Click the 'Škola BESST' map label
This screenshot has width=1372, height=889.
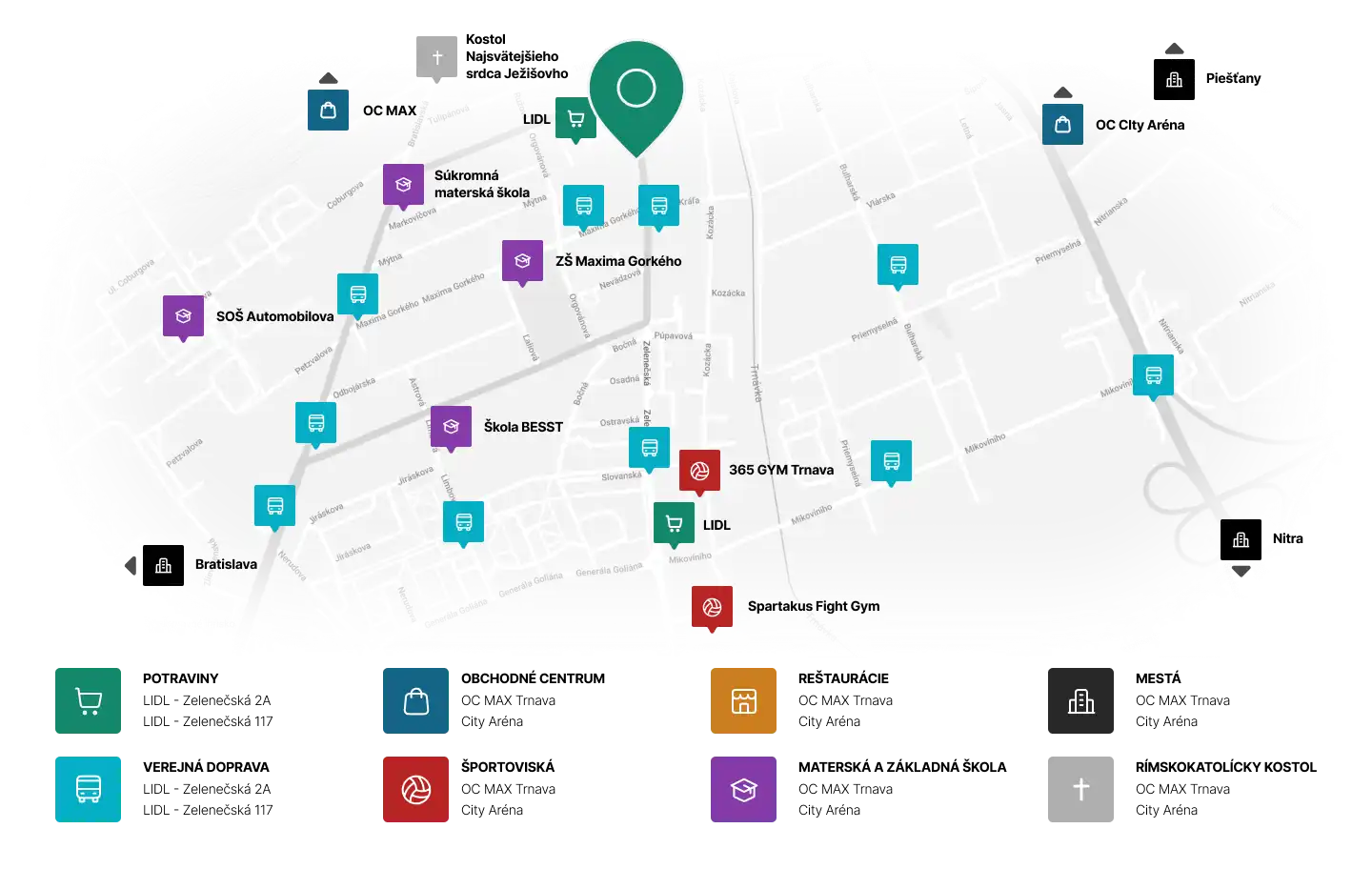(523, 427)
